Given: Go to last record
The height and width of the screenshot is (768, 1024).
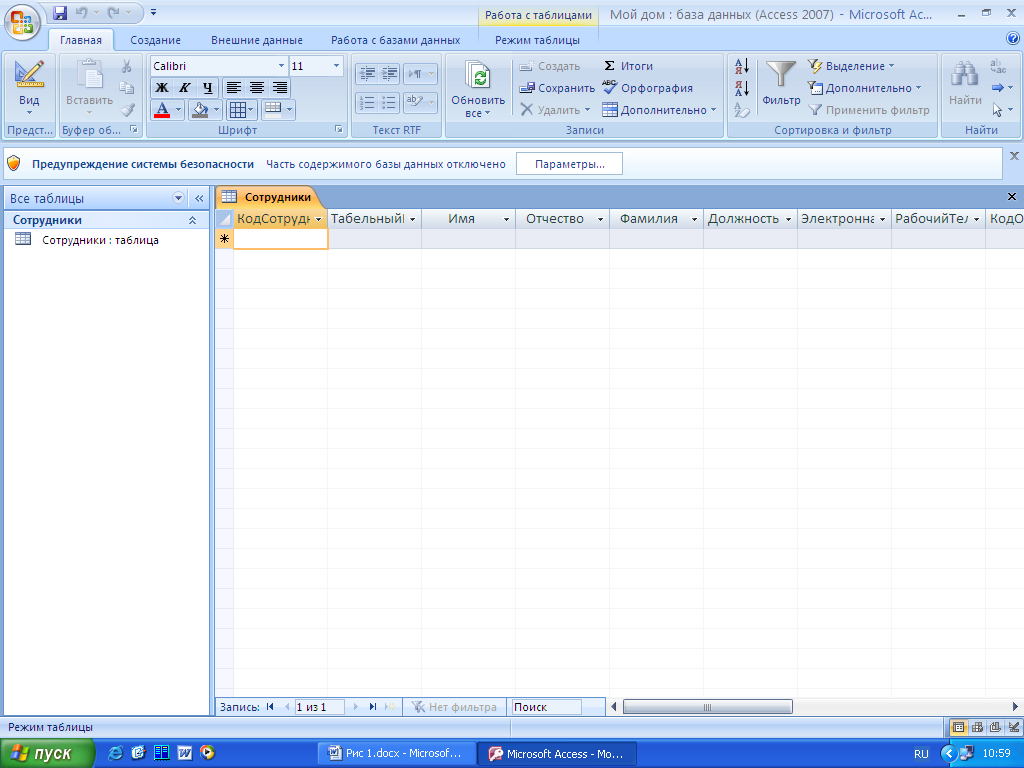Looking at the screenshot, I should (x=373, y=707).
